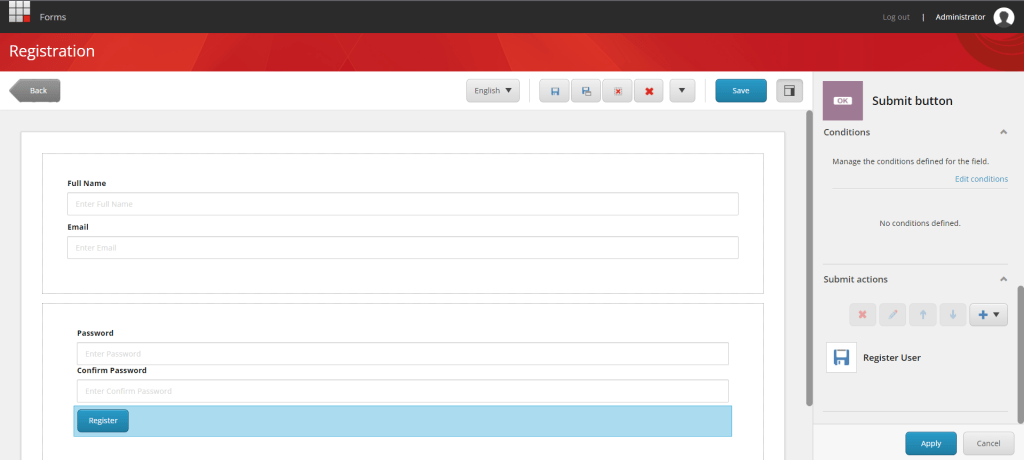Viewport: 1024px width, 460px height.
Task: Click the Edit conditions link
Action: (x=980, y=179)
